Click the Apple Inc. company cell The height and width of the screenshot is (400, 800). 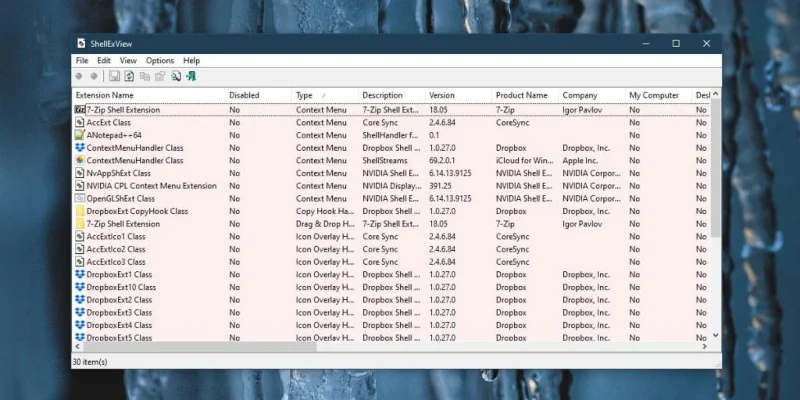580,160
